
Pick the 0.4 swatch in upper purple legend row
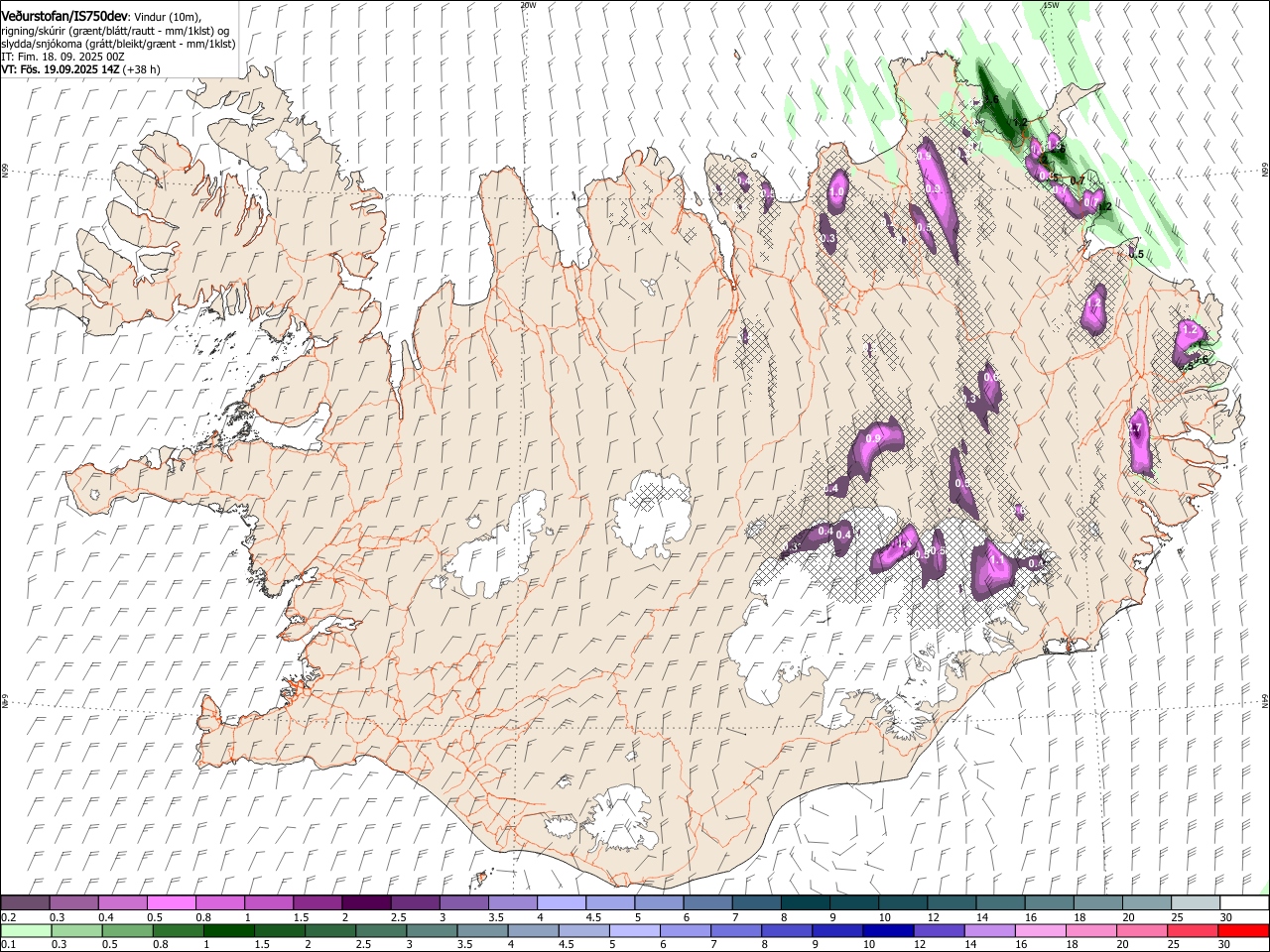[x=122, y=903]
